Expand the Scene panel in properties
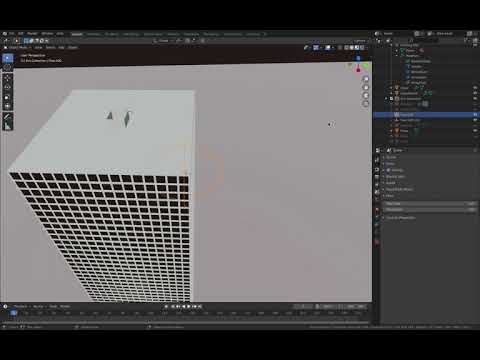The image size is (480, 360). (x=391, y=157)
